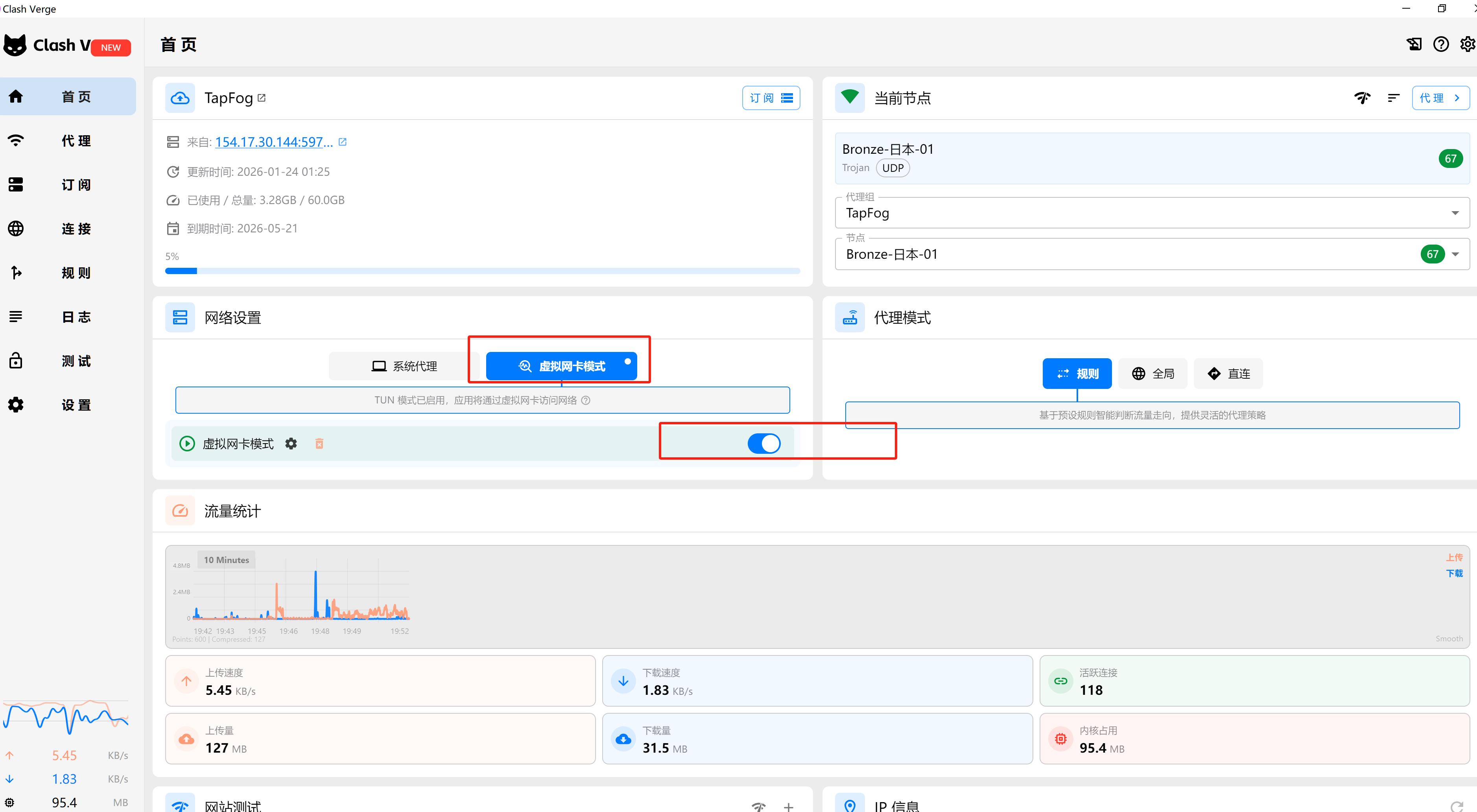Click the terminal-style icon at top right
This screenshot has width=1477, height=812.
pyautogui.click(x=1414, y=44)
